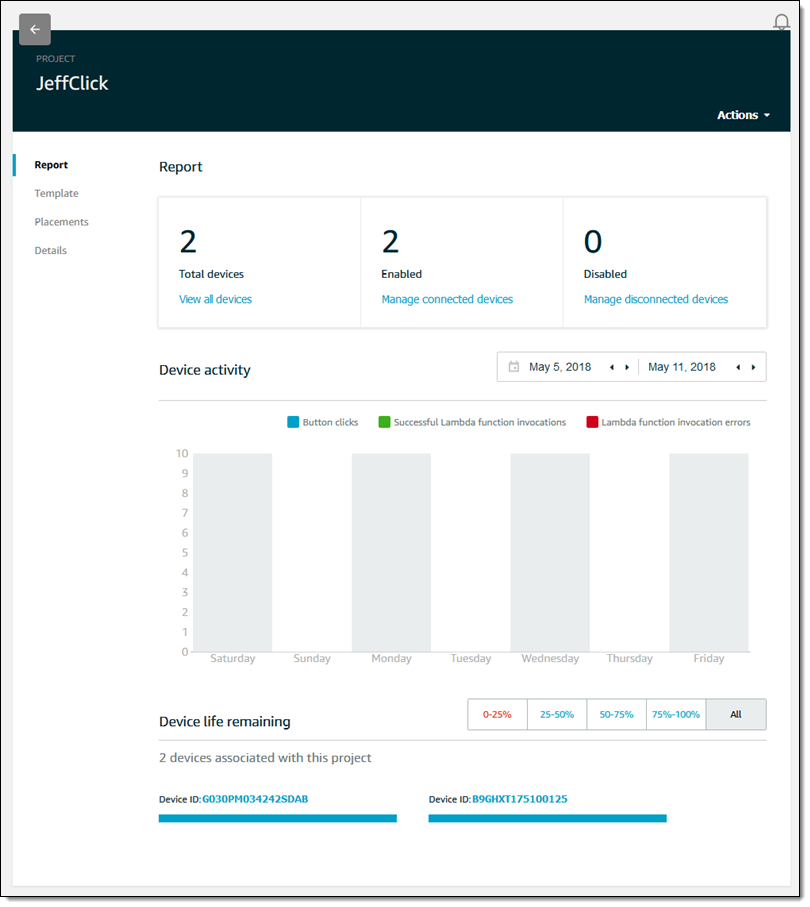
Task: Select Details in the sidebar
Action: point(50,250)
